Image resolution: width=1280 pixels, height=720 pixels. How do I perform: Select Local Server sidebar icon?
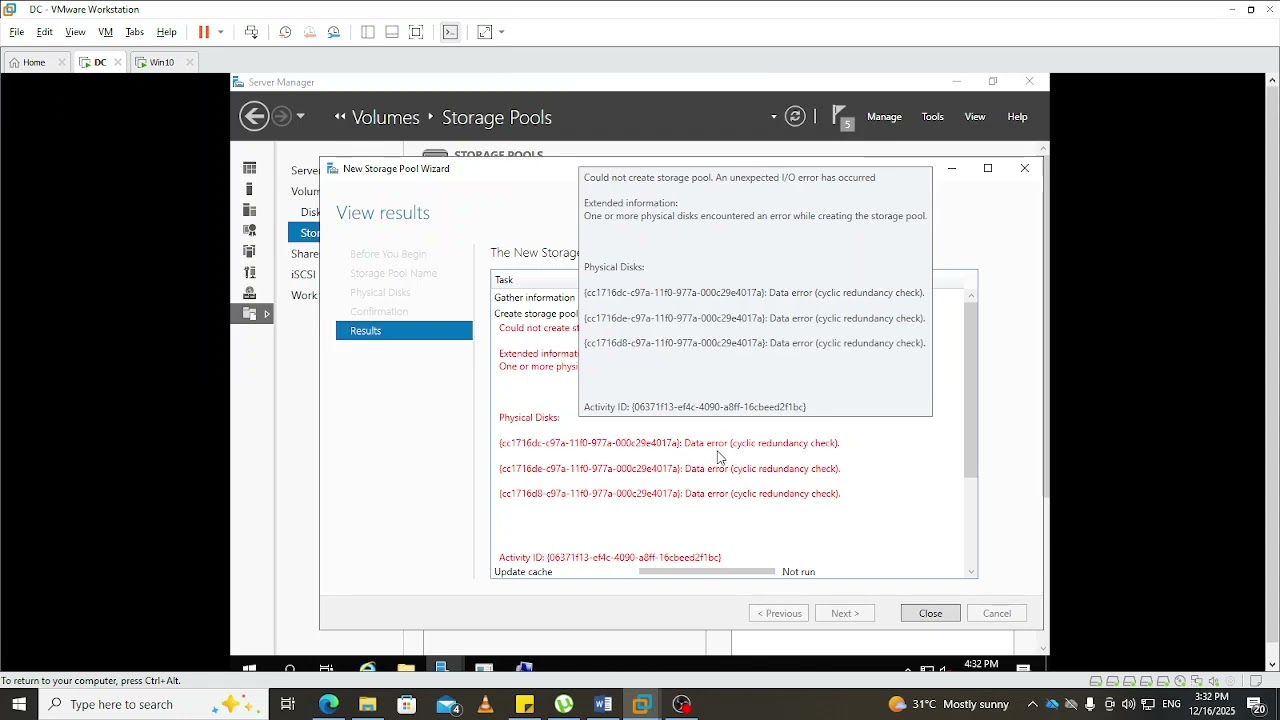tap(250, 189)
